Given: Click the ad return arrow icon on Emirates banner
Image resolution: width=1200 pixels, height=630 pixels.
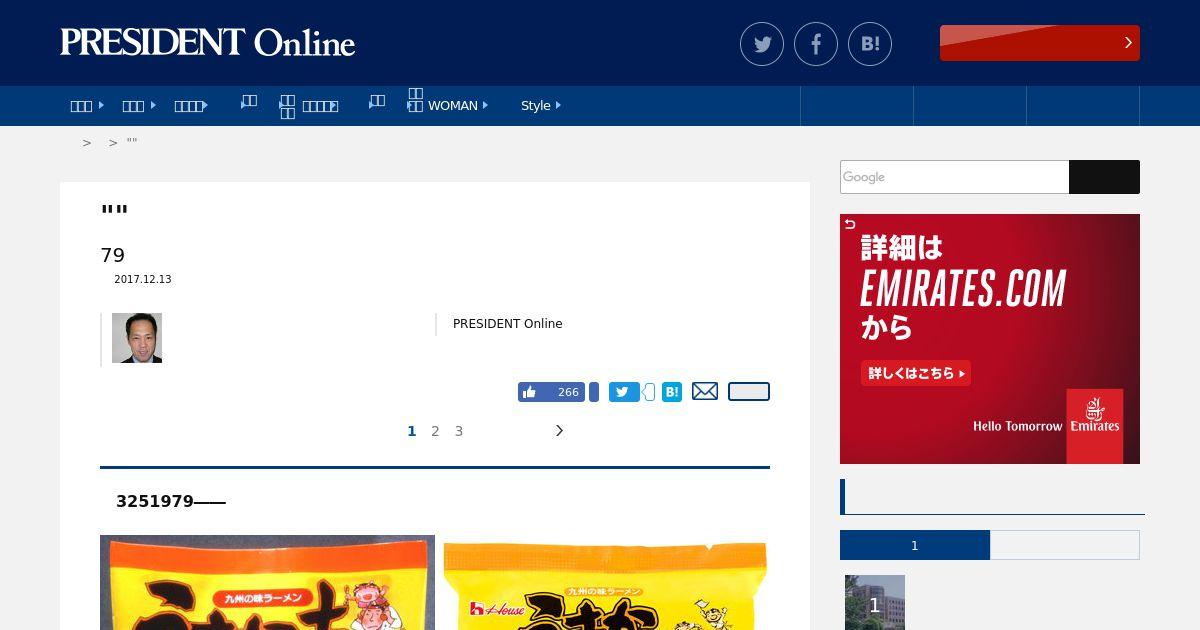Looking at the screenshot, I should [850, 224].
